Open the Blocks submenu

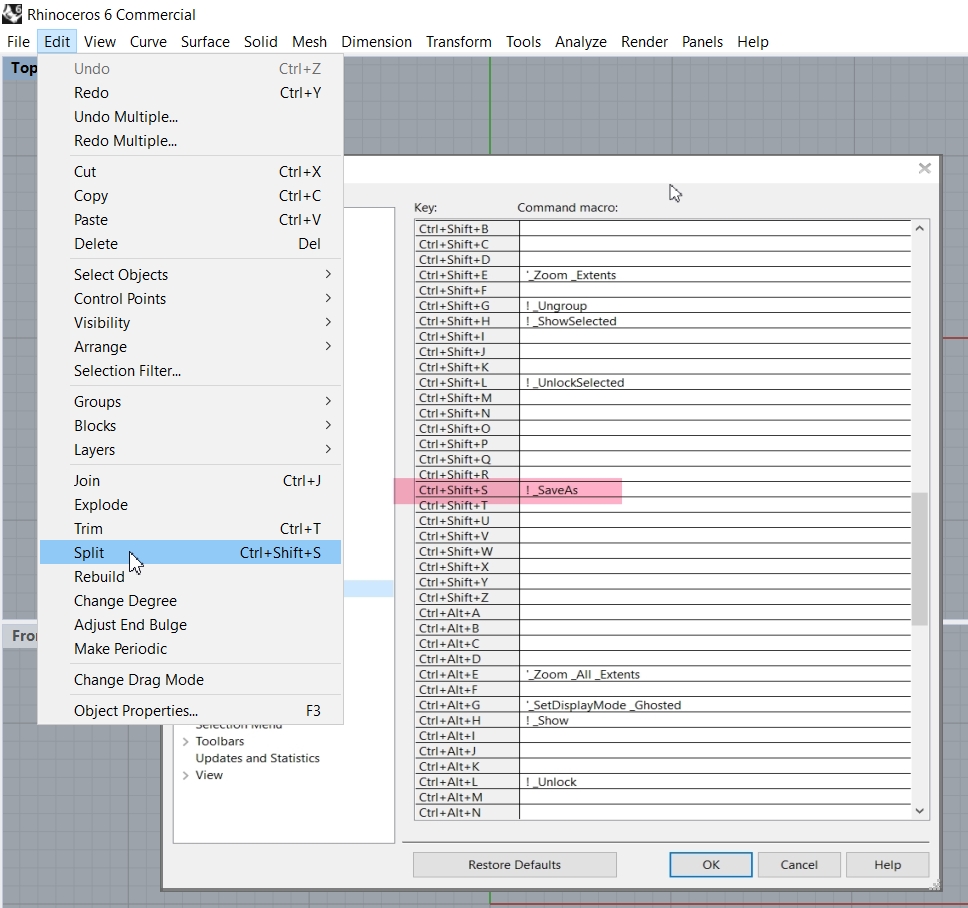pyautogui.click(x=94, y=426)
